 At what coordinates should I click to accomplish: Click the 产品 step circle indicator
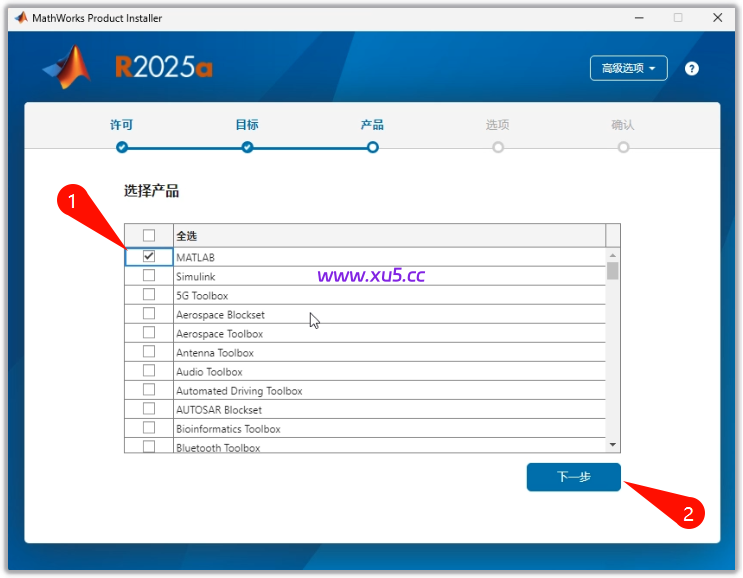[x=372, y=147]
